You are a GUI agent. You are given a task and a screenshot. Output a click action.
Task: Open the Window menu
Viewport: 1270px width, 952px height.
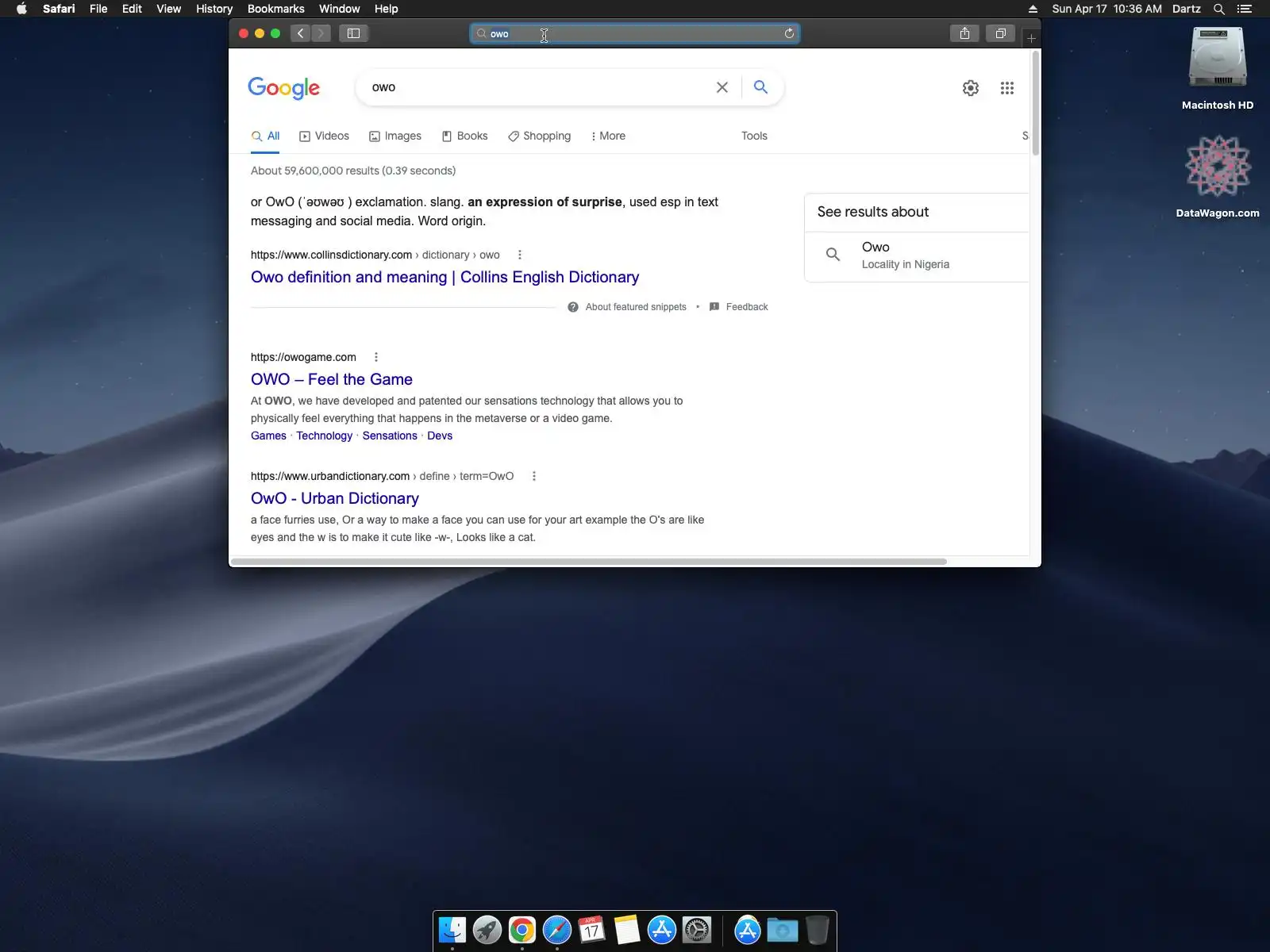coord(339,9)
